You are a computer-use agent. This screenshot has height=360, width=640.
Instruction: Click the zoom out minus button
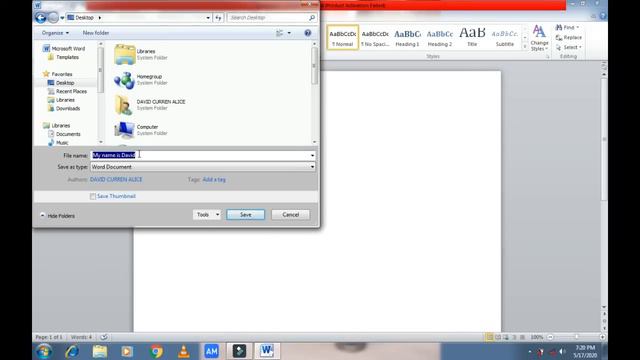tap(550, 337)
